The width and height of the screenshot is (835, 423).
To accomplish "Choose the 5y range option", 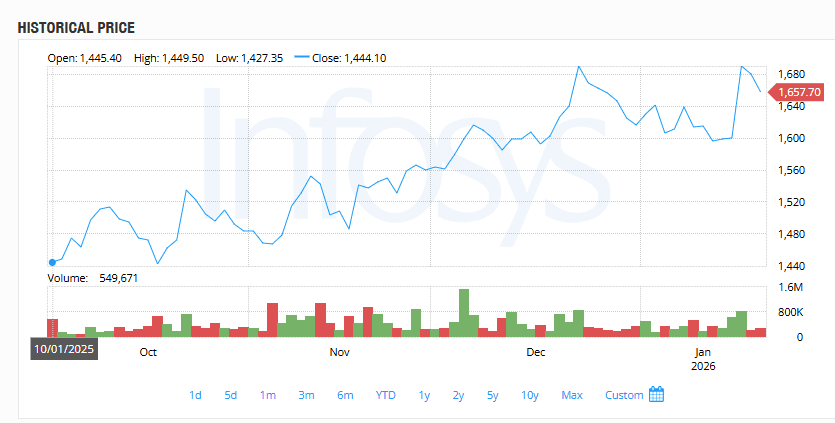I will click(492, 395).
